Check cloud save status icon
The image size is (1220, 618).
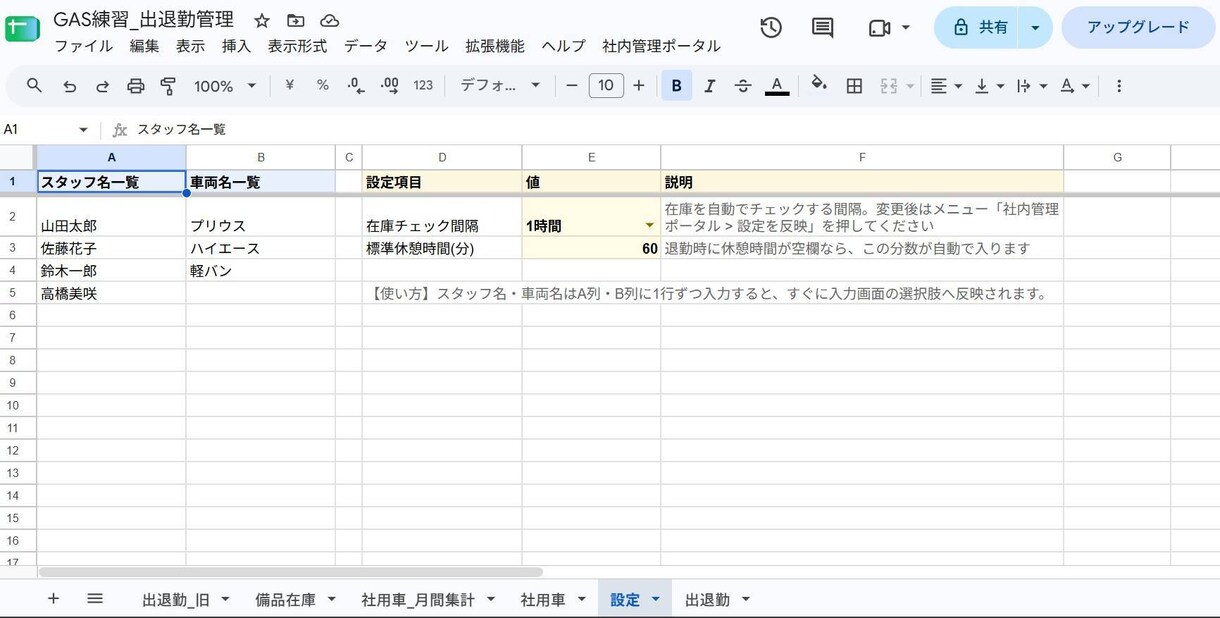pyautogui.click(x=329, y=20)
